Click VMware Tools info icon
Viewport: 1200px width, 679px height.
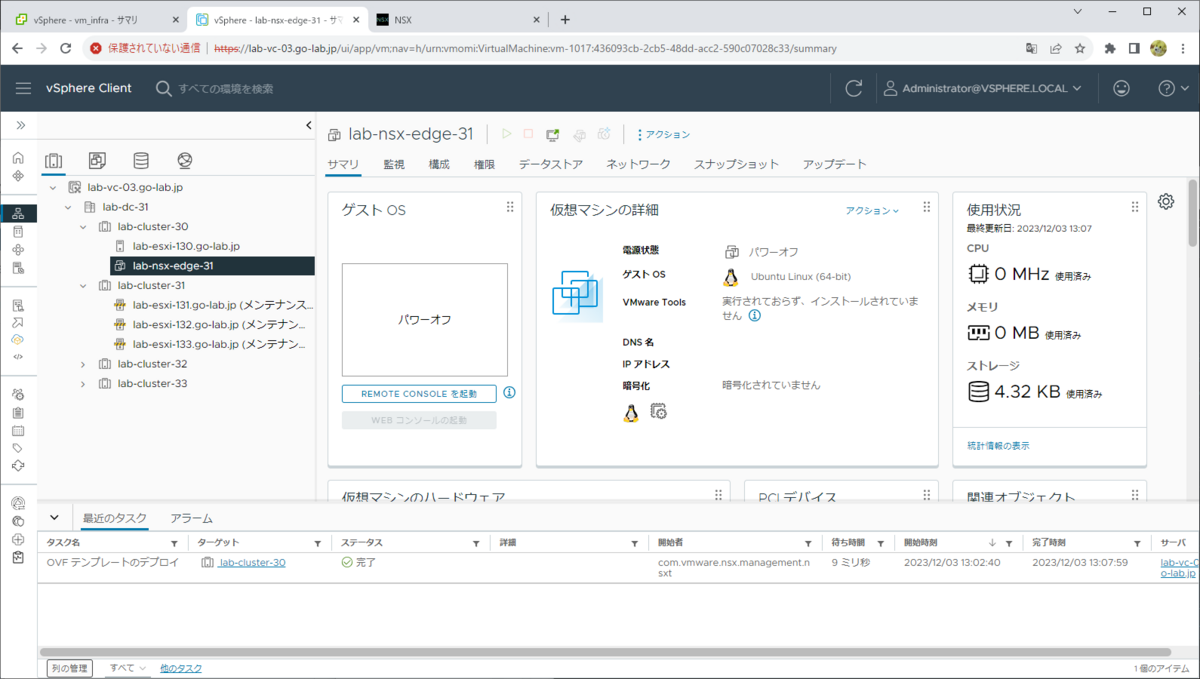(755, 315)
